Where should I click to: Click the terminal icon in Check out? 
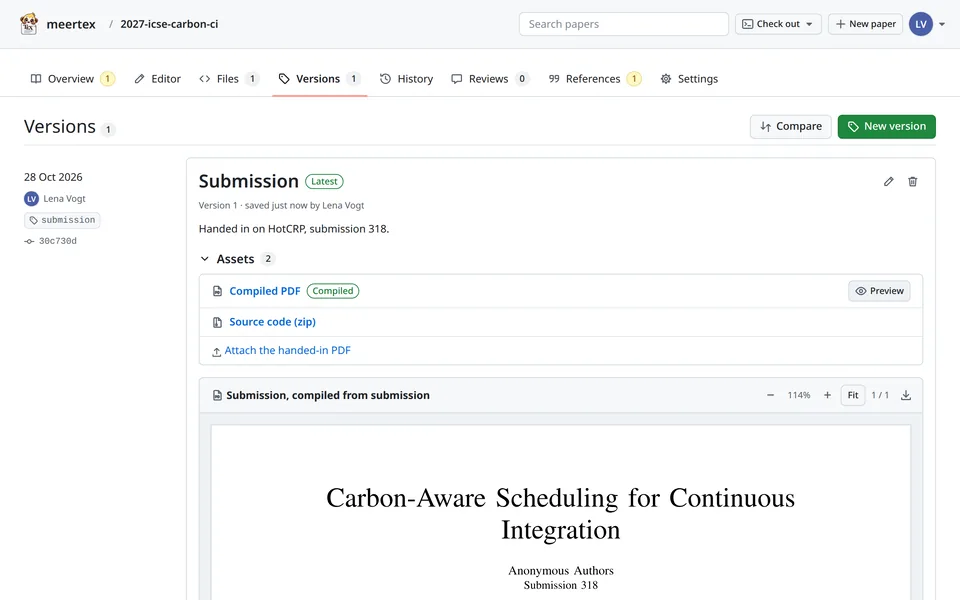[x=747, y=24]
